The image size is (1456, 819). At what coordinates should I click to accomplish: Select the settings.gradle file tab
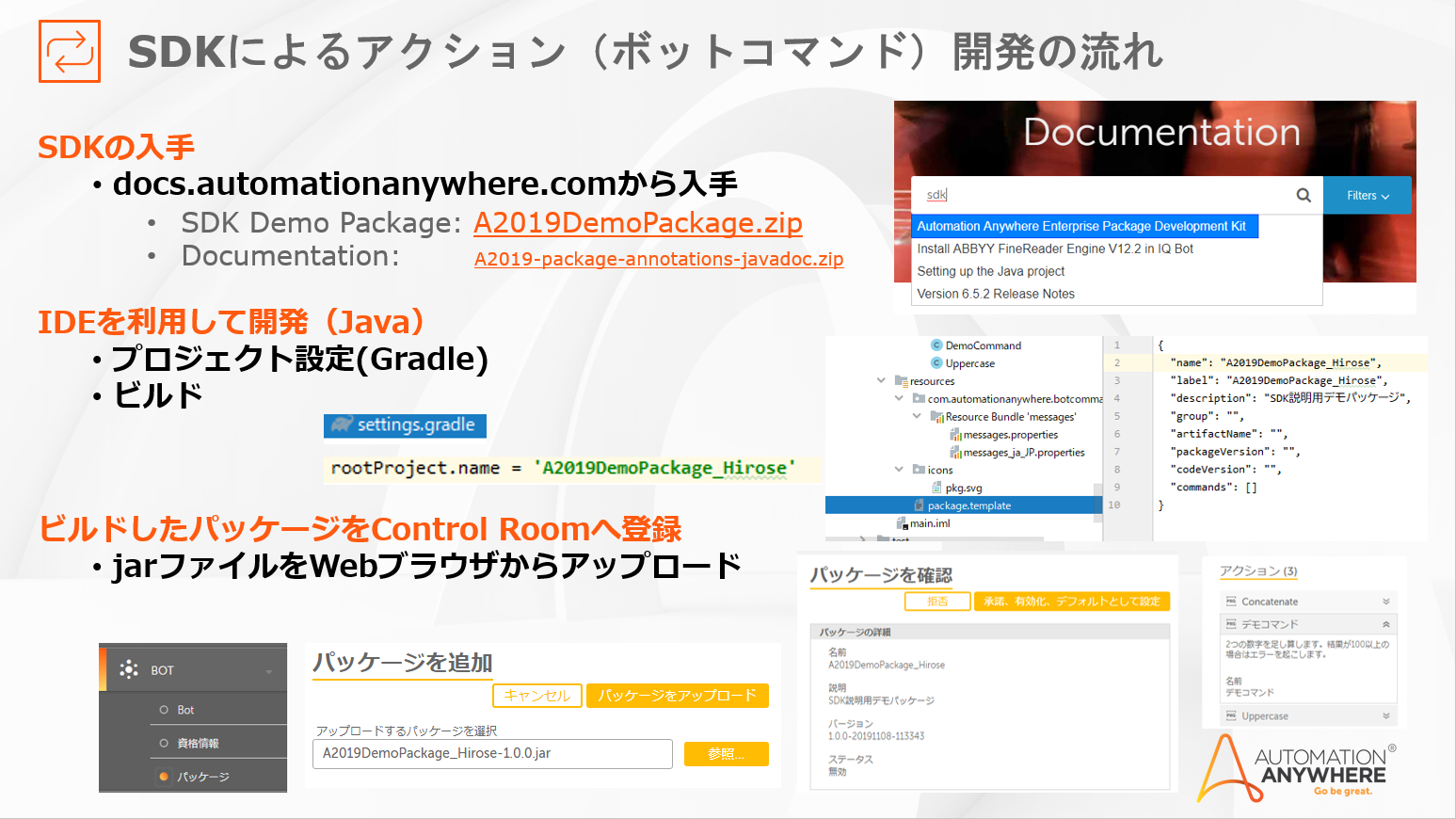pyautogui.click(x=405, y=426)
